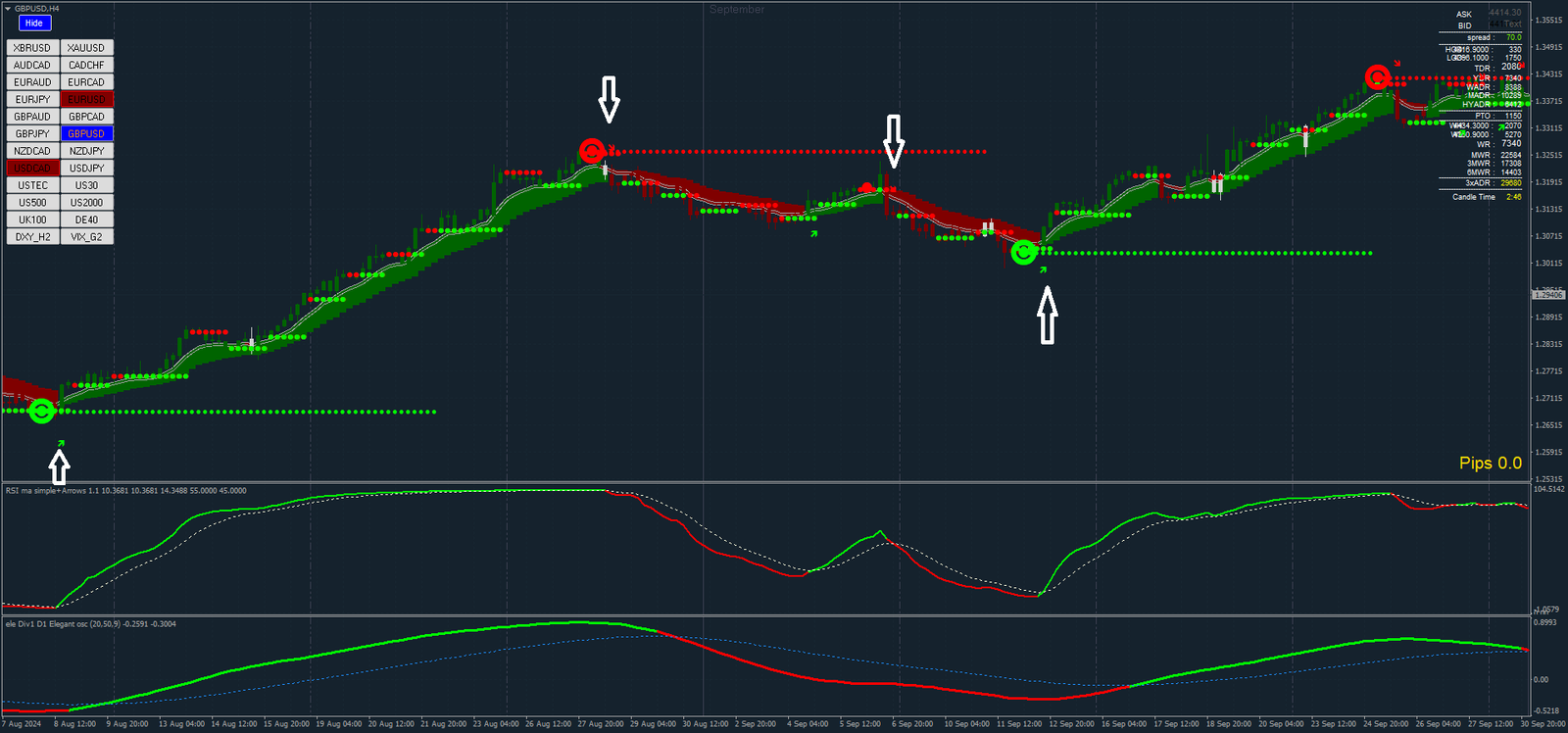Select the white down arrow above the 6 Sep peak
This screenshot has height=733, width=1568.
click(x=894, y=140)
